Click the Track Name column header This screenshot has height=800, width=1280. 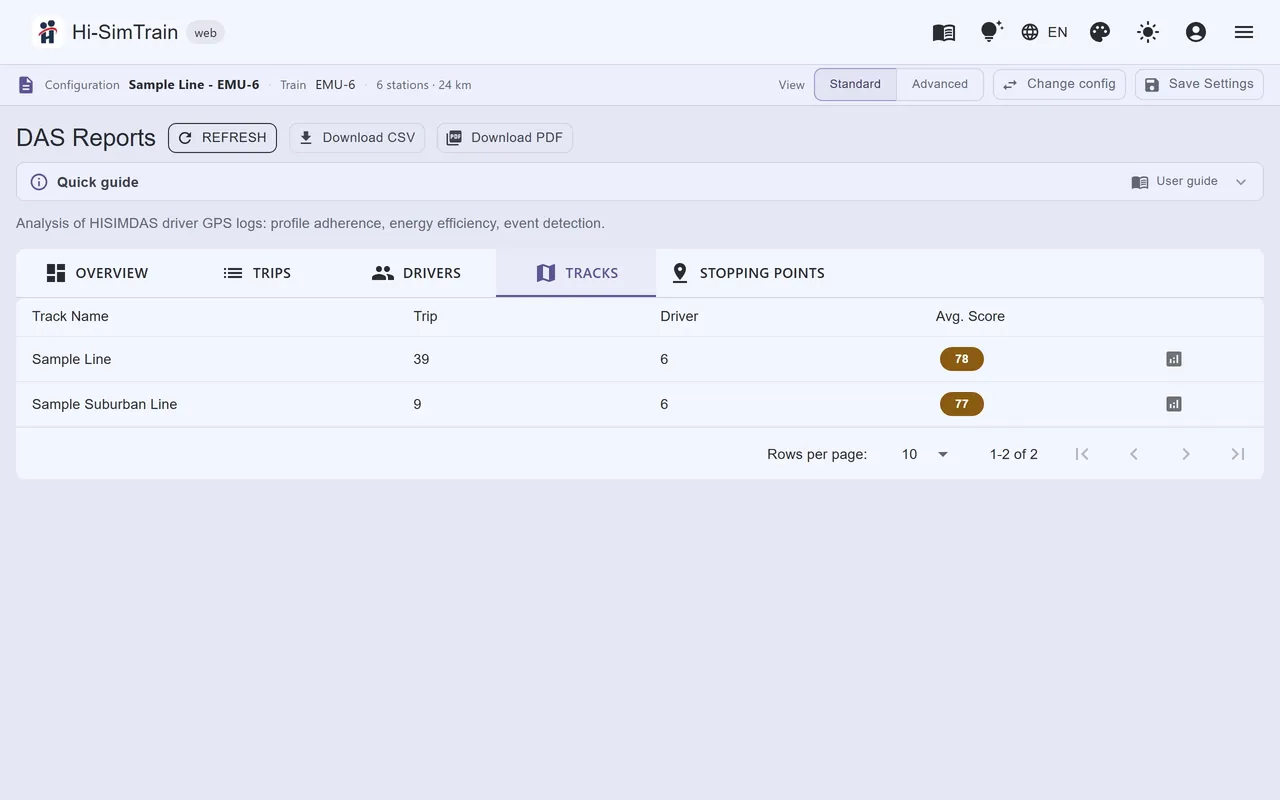70,316
